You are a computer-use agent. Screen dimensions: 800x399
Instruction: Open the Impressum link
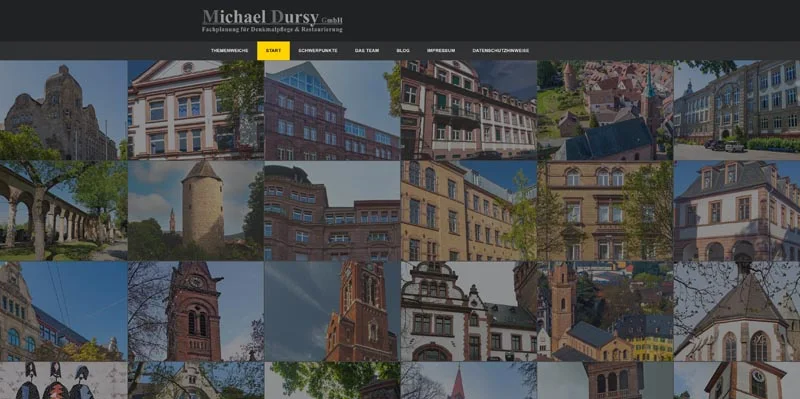pos(441,51)
